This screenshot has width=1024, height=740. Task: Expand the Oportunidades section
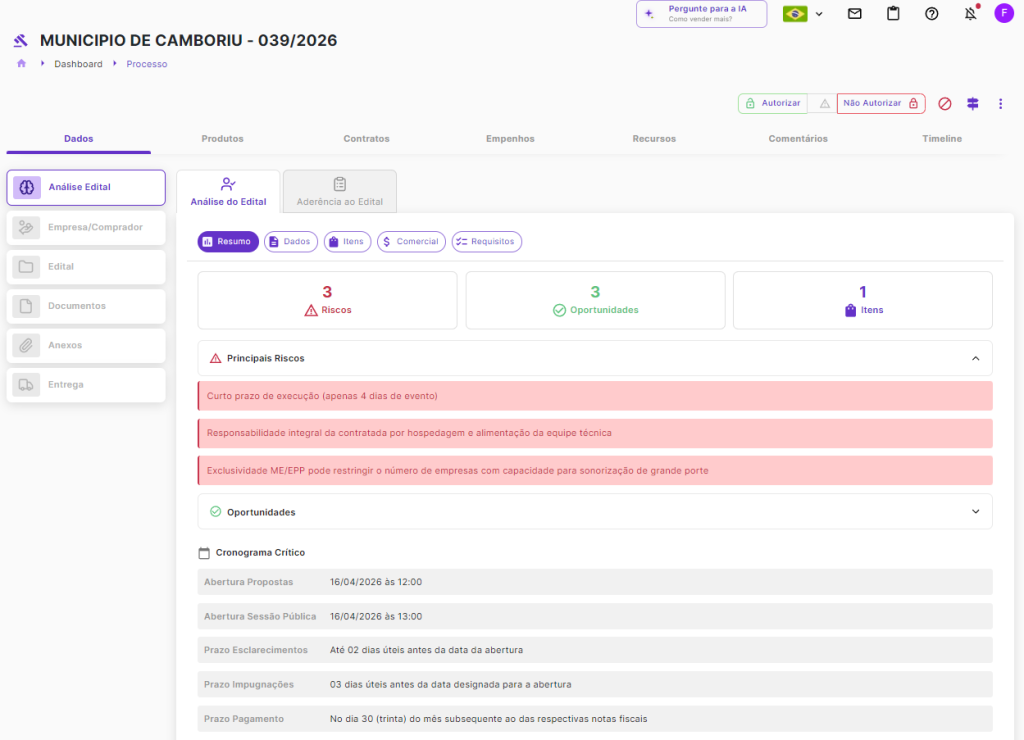tap(975, 512)
